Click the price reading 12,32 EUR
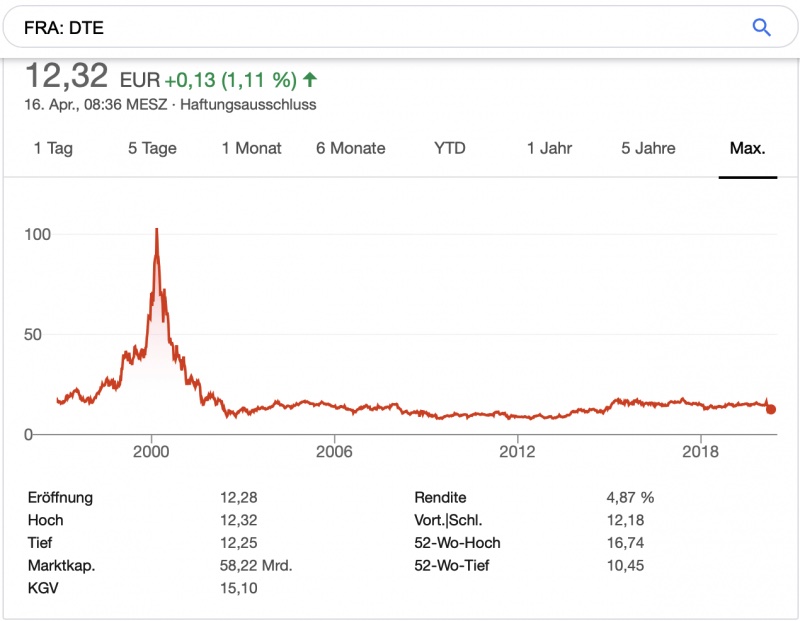The width and height of the screenshot is (800, 621). coord(85,75)
